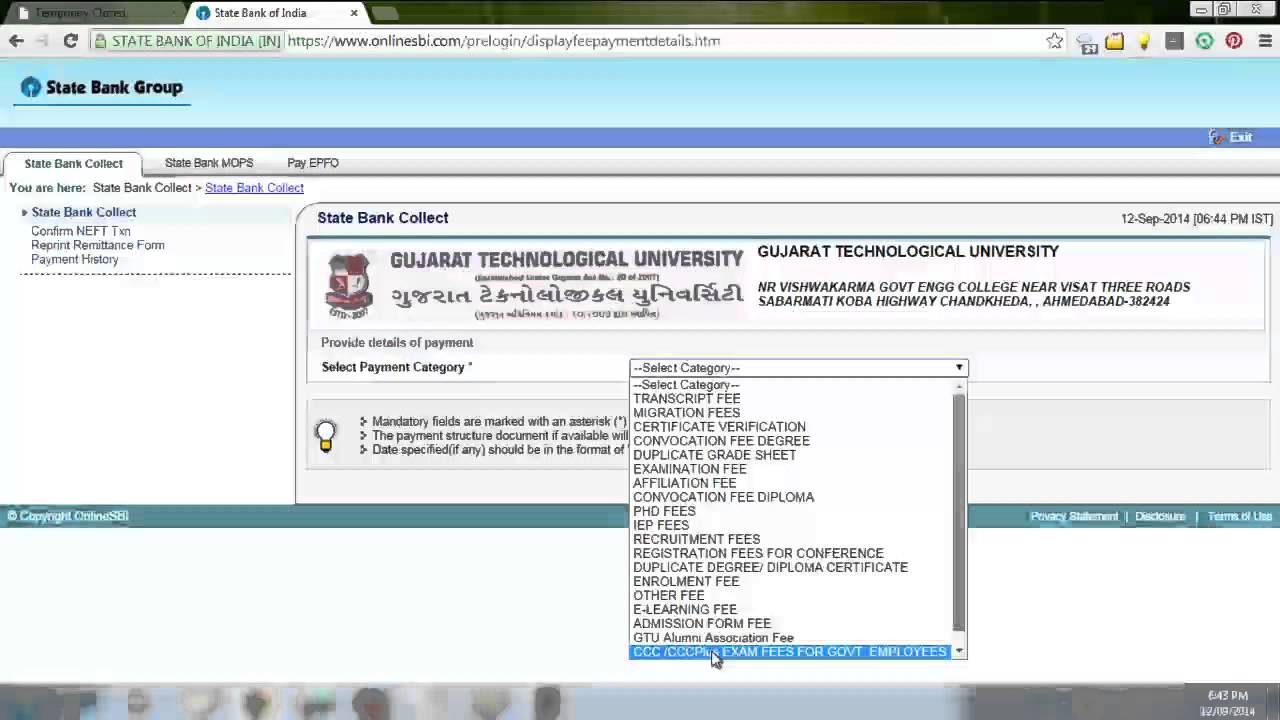Click the green circular extension icon
Image resolution: width=1280 pixels, height=720 pixels.
[1204, 41]
